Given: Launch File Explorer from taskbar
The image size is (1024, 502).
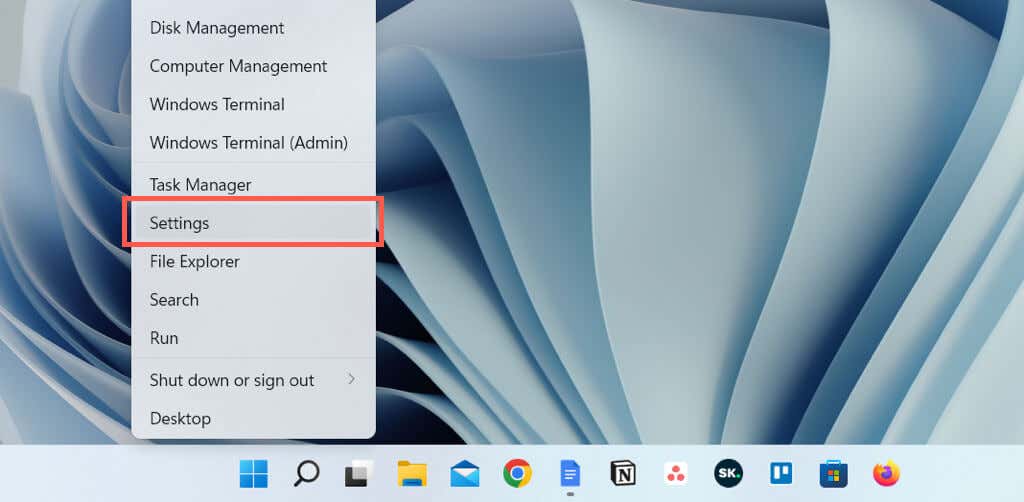Looking at the screenshot, I should coord(412,473).
